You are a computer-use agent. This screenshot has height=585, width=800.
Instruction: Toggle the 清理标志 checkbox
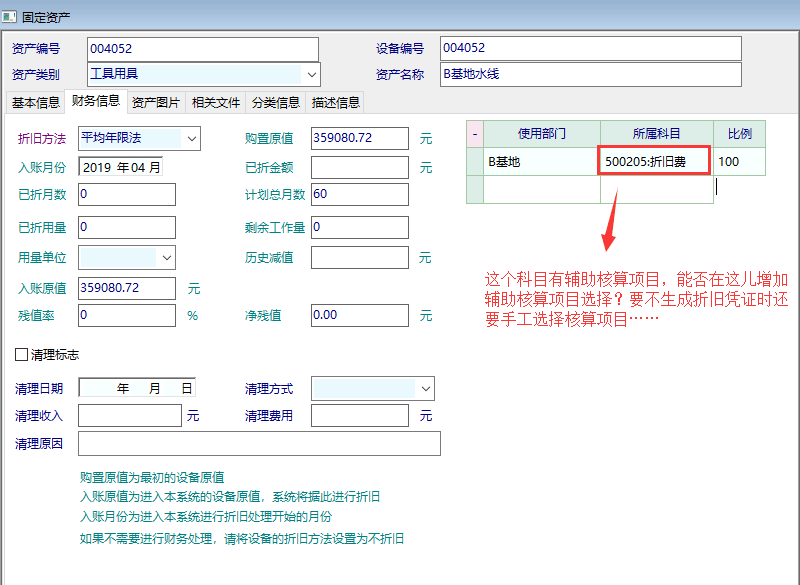(x=22, y=355)
